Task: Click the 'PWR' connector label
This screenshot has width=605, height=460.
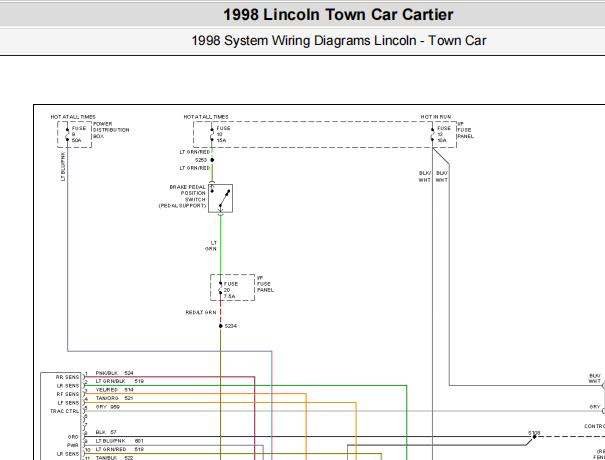Action: (73, 445)
